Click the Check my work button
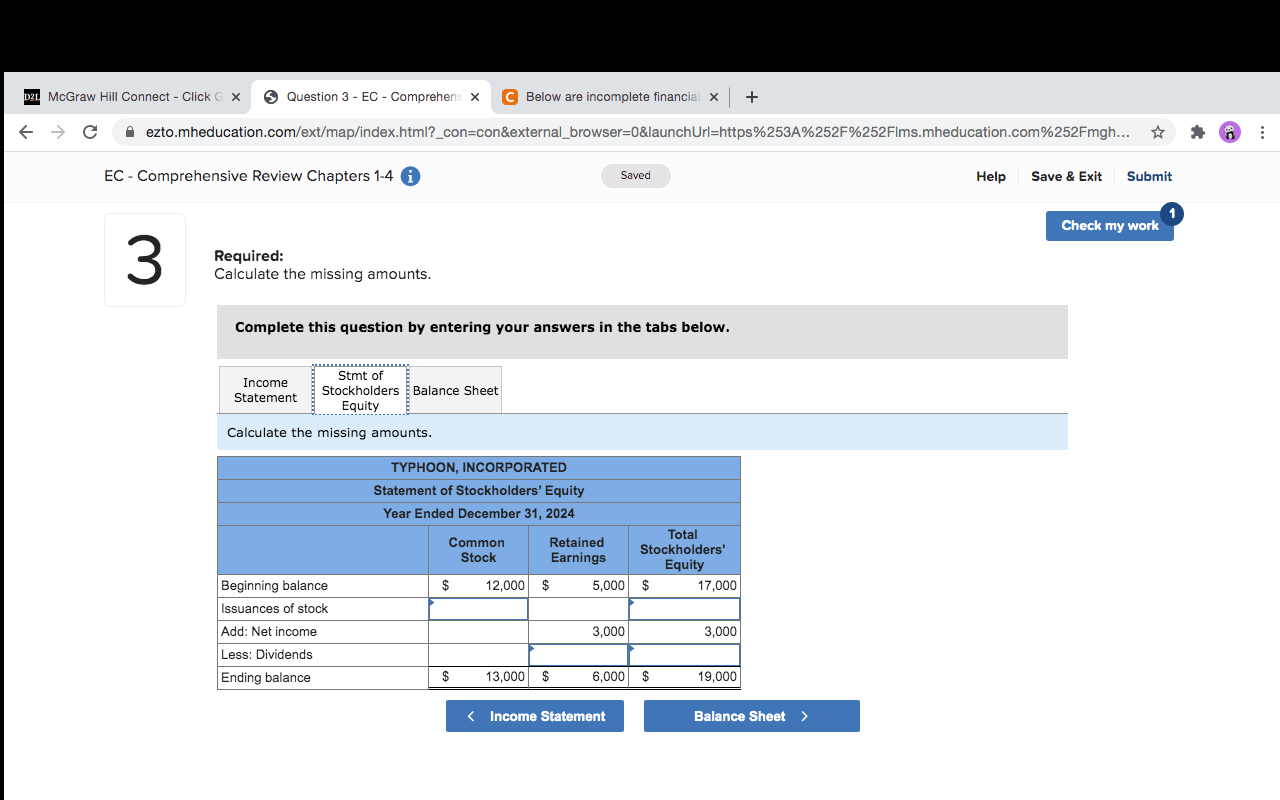 (x=1110, y=226)
